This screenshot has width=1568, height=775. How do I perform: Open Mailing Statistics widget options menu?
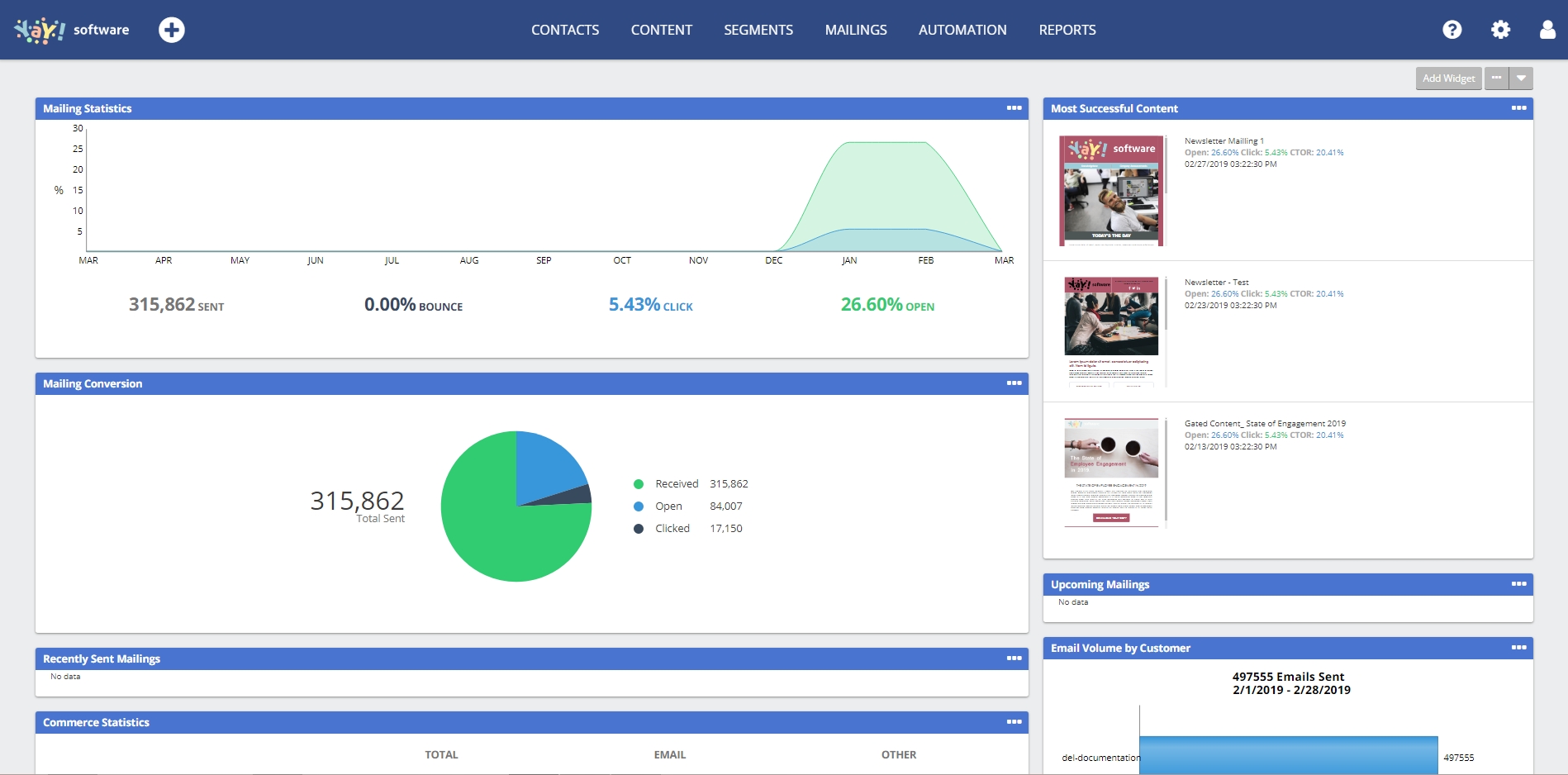1014,108
